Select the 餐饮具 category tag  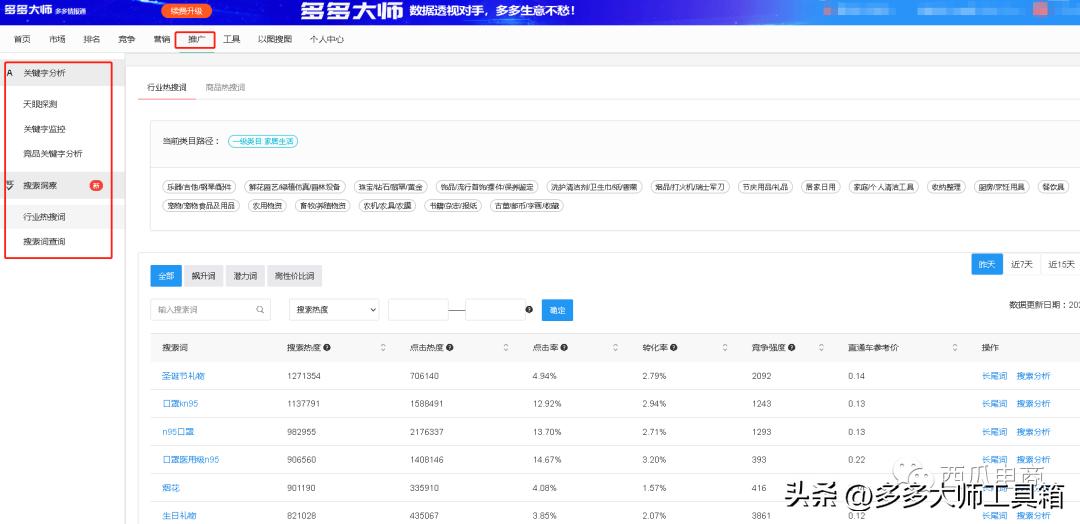1053,187
